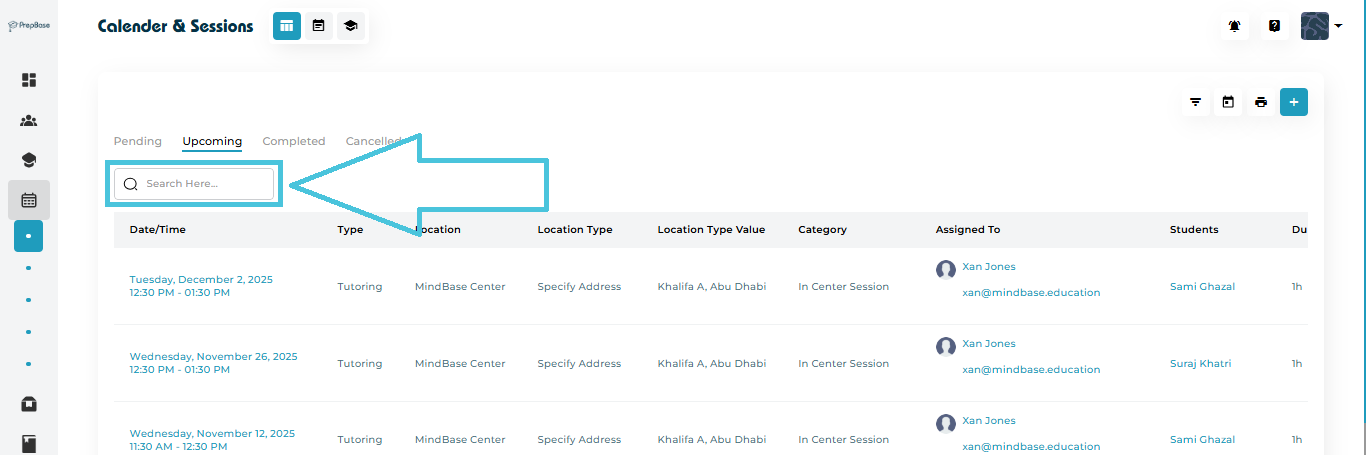Click the print icon

(1261, 102)
